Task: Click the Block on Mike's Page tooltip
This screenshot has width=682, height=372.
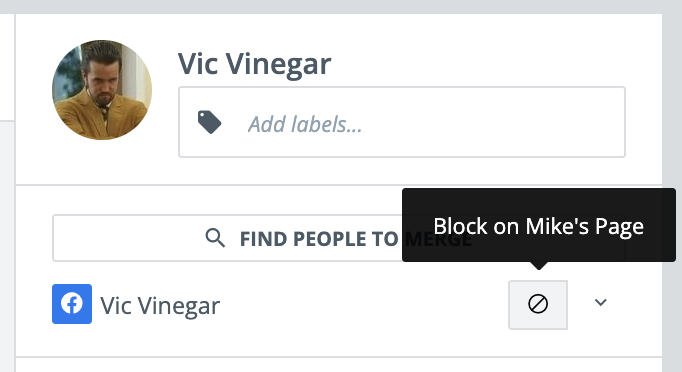Action: pyautogui.click(x=538, y=225)
